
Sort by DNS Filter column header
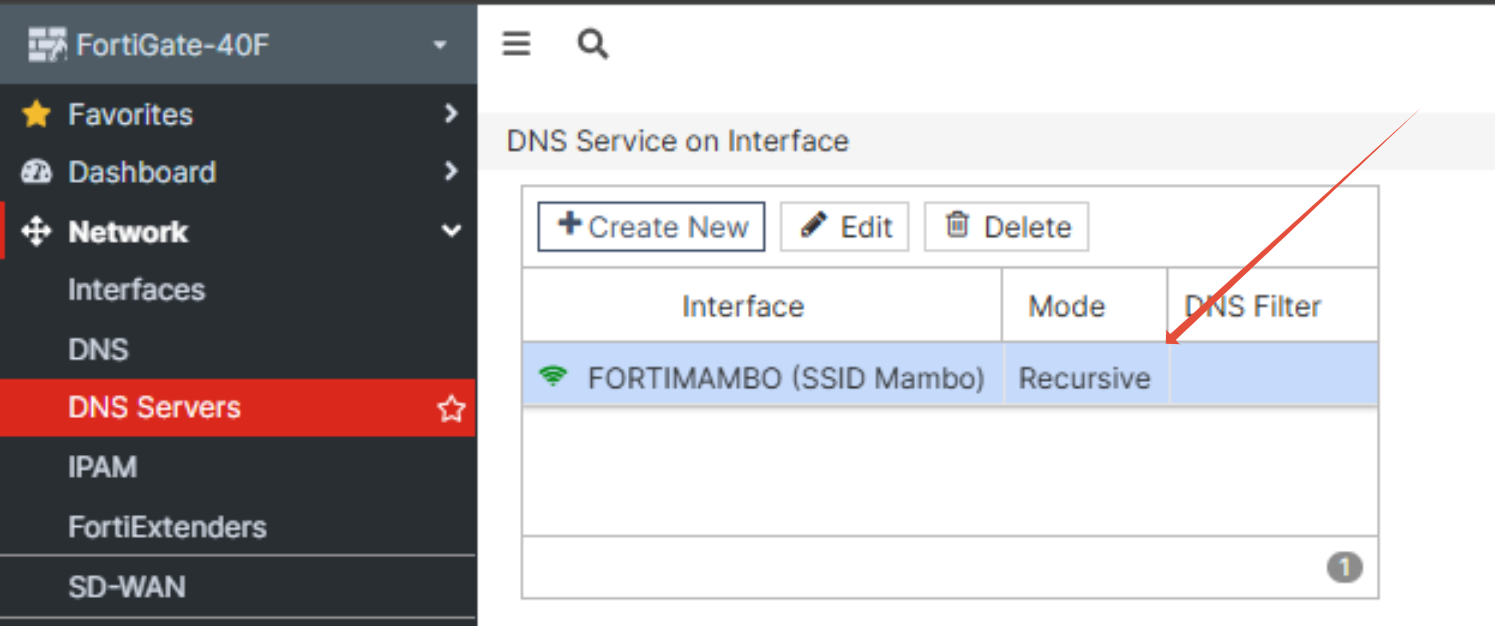point(1273,305)
